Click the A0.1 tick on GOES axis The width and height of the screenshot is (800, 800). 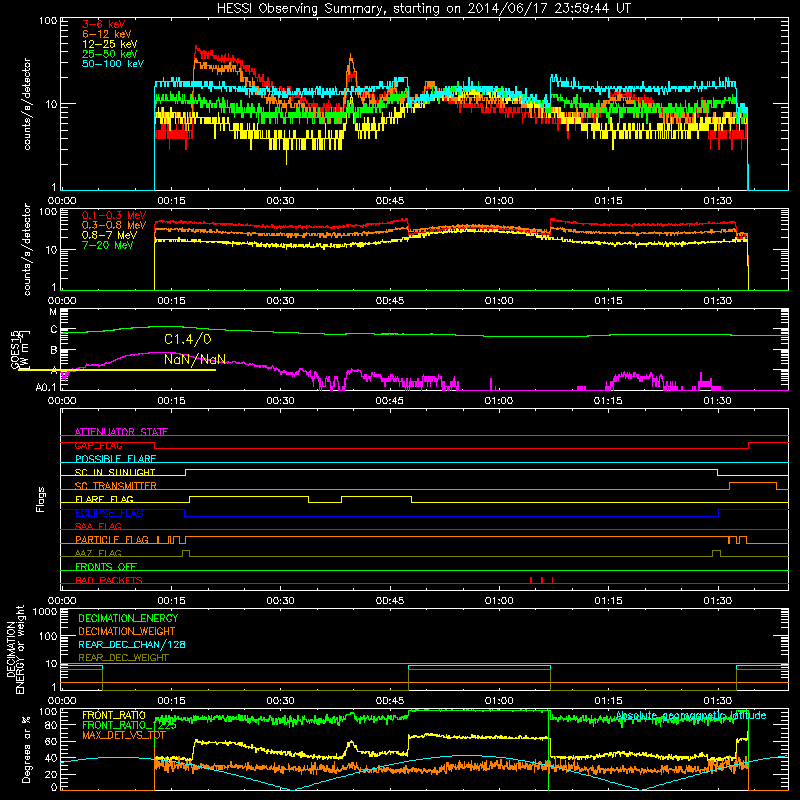click(46, 388)
